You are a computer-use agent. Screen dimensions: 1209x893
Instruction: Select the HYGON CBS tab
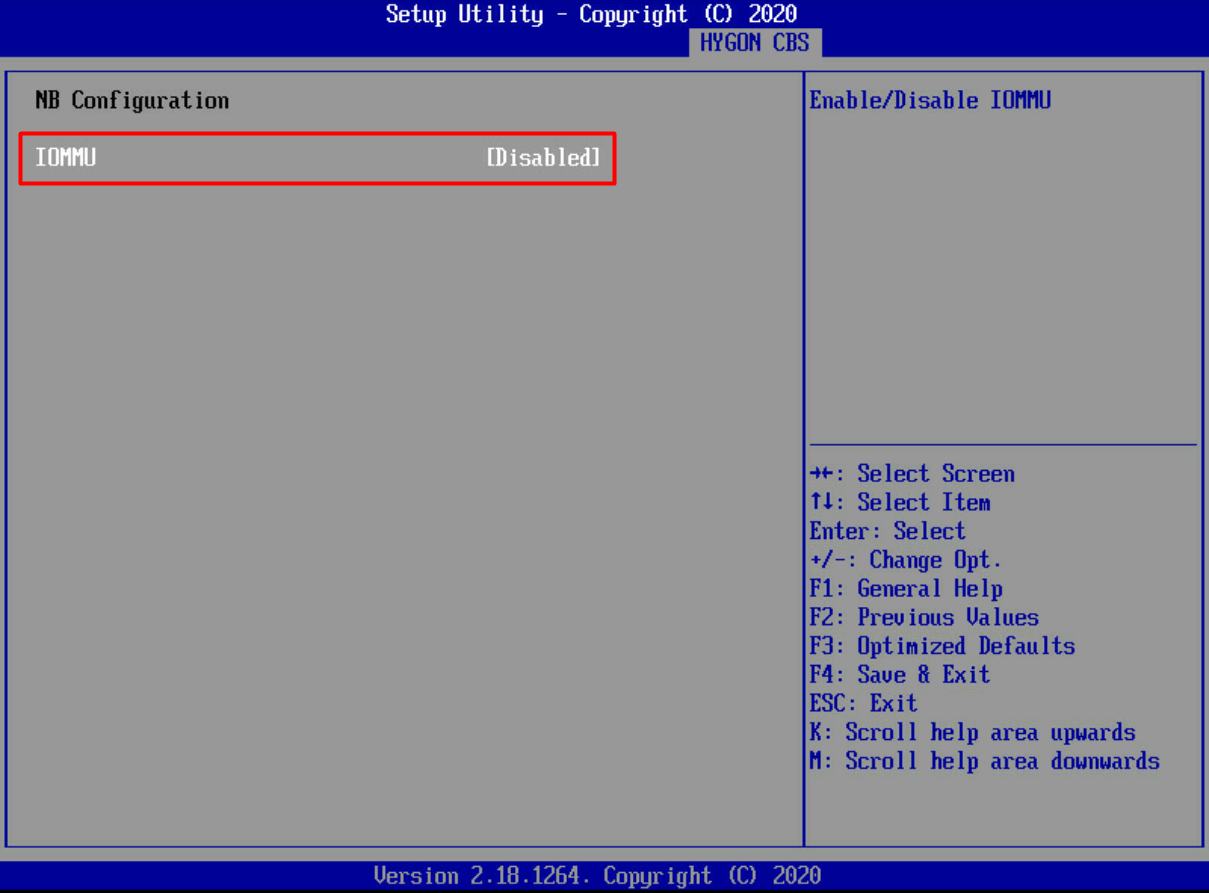pyautogui.click(x=755, y=43)
